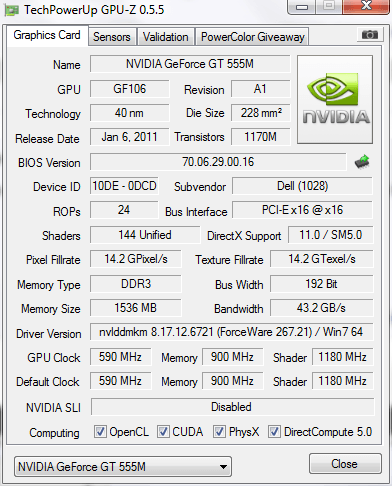Click the camera screenshot icon
Screen dimensions: 392x486
[369, 34]
